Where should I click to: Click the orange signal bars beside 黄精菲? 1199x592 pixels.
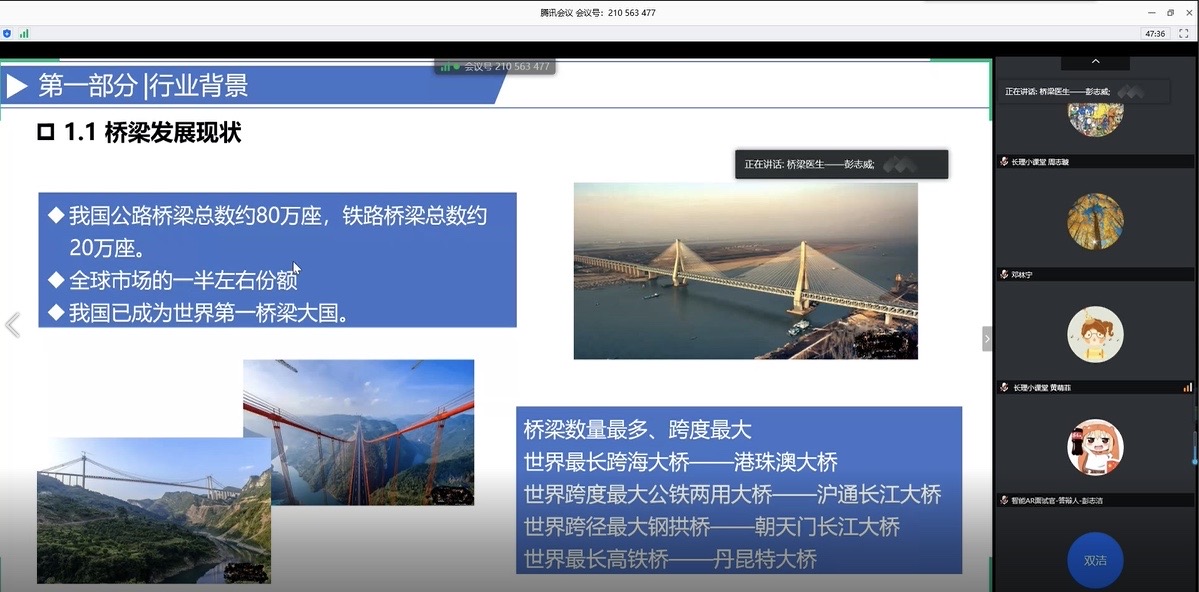click(x=1187, y=387)
